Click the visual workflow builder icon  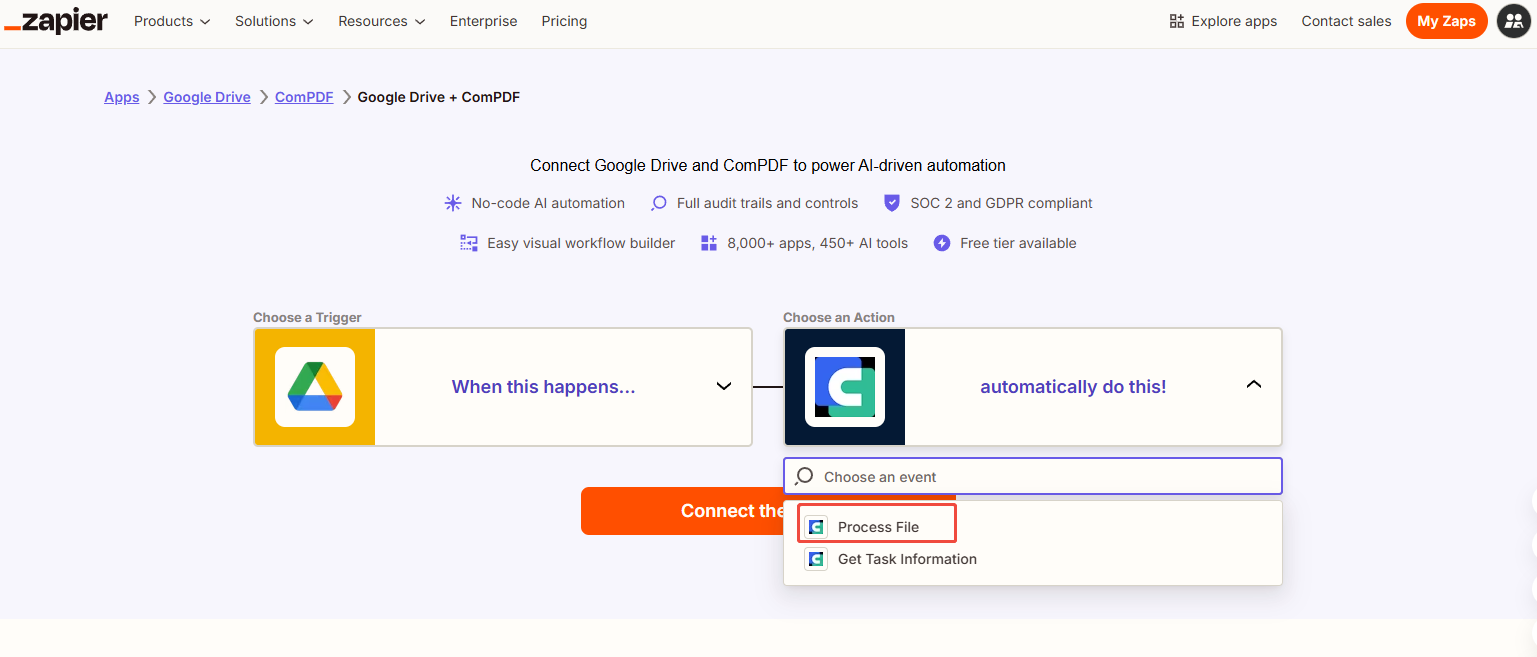pos(468,242)
